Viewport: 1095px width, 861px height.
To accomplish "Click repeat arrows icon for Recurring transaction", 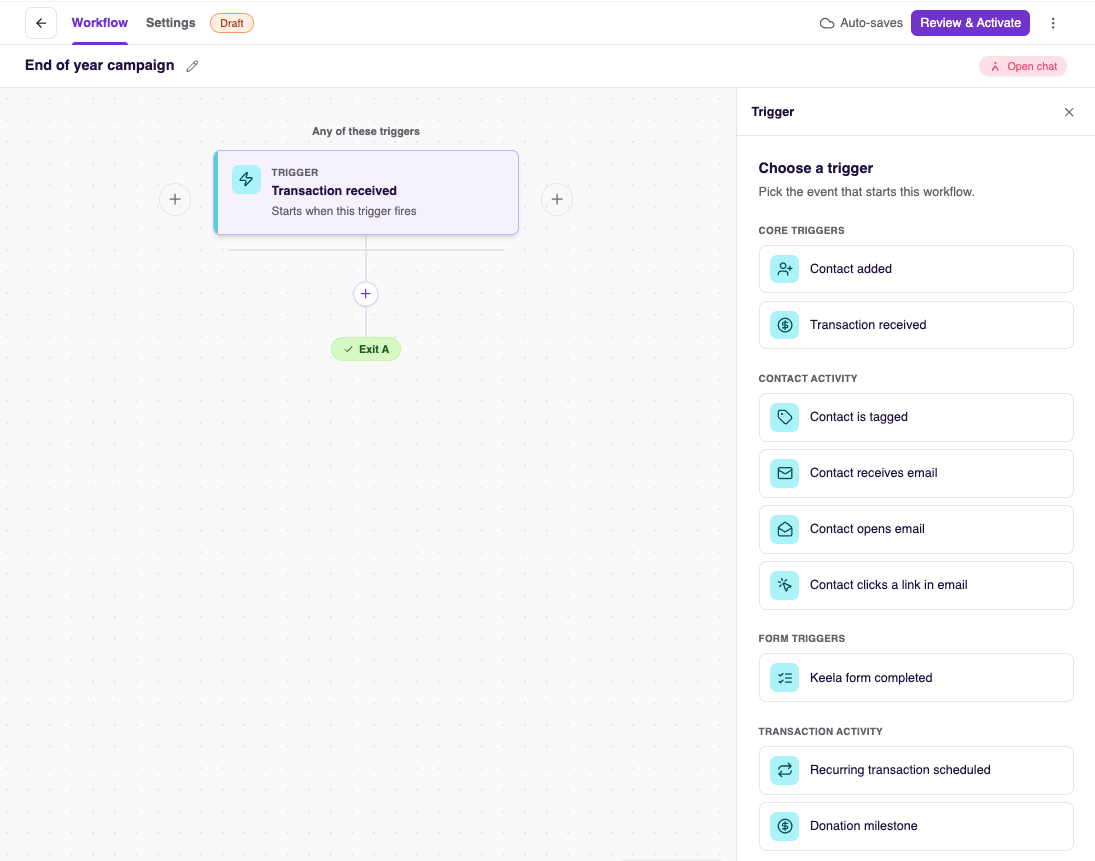I will tap(784, 770).
